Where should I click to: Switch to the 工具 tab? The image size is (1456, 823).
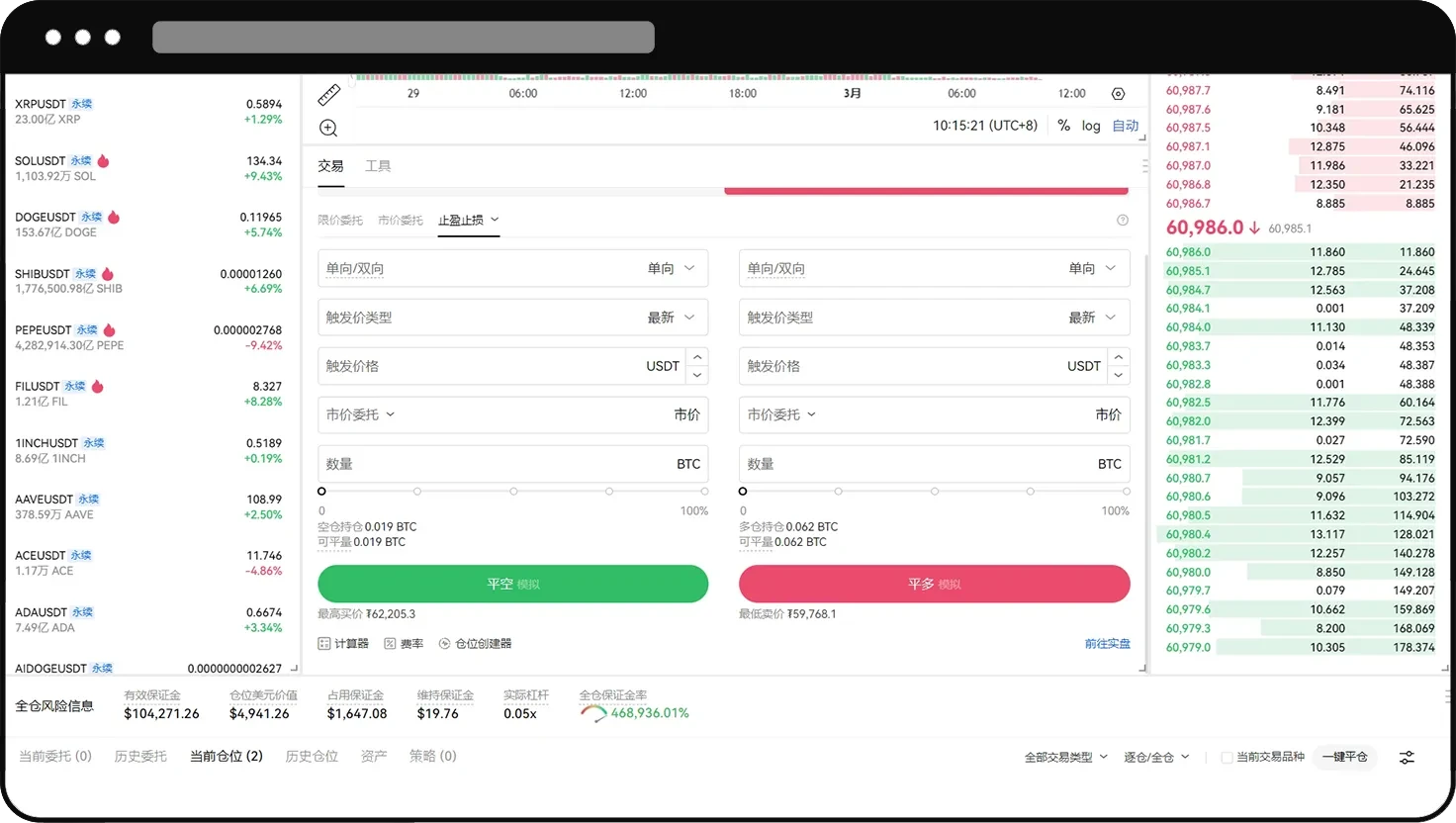click(x=378, y=166)
